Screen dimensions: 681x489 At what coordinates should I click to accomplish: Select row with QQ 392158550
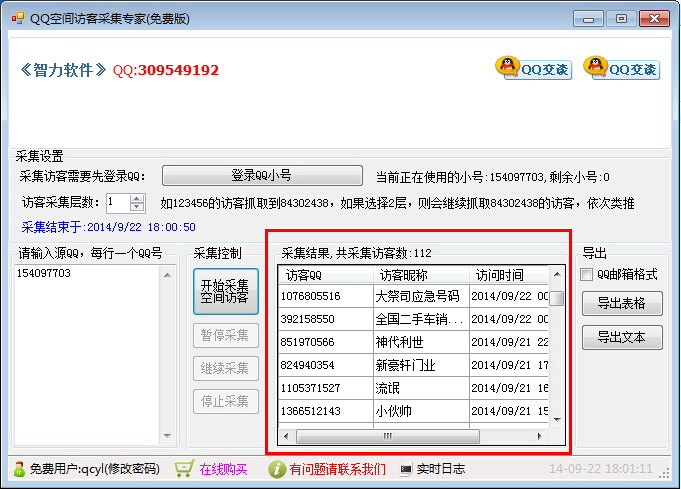tap(413, 319)
